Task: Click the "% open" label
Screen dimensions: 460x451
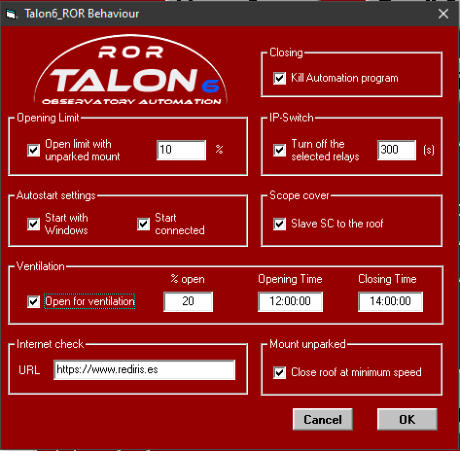Action: [187, 279]
